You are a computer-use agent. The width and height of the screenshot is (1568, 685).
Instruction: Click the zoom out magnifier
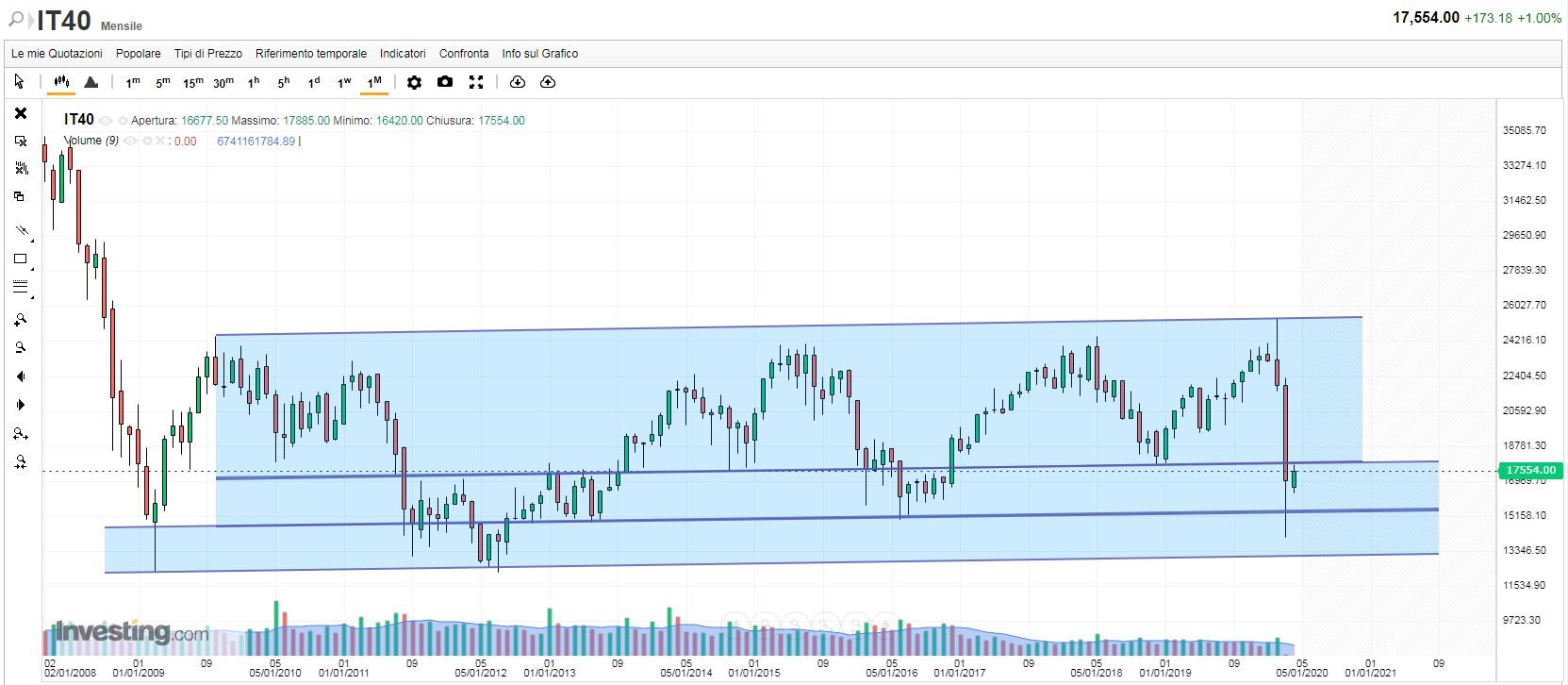tap(21, 347)
